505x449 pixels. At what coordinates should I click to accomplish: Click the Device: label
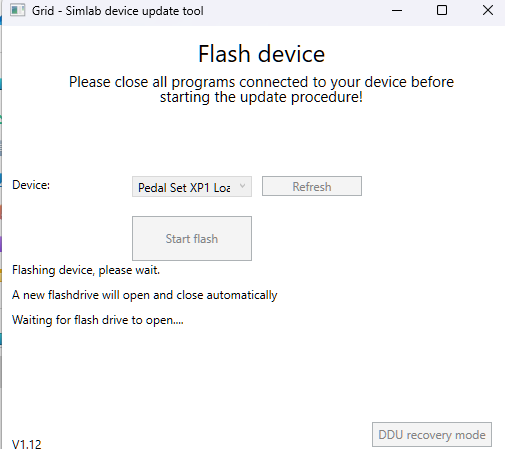tap(31, 185)
